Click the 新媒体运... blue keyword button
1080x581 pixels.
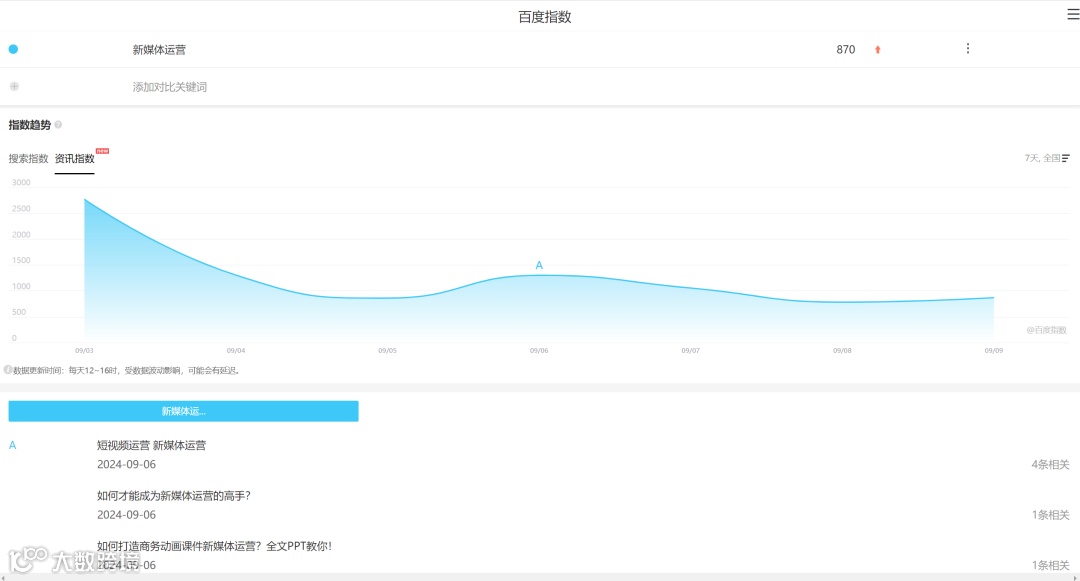pos(183,411)
